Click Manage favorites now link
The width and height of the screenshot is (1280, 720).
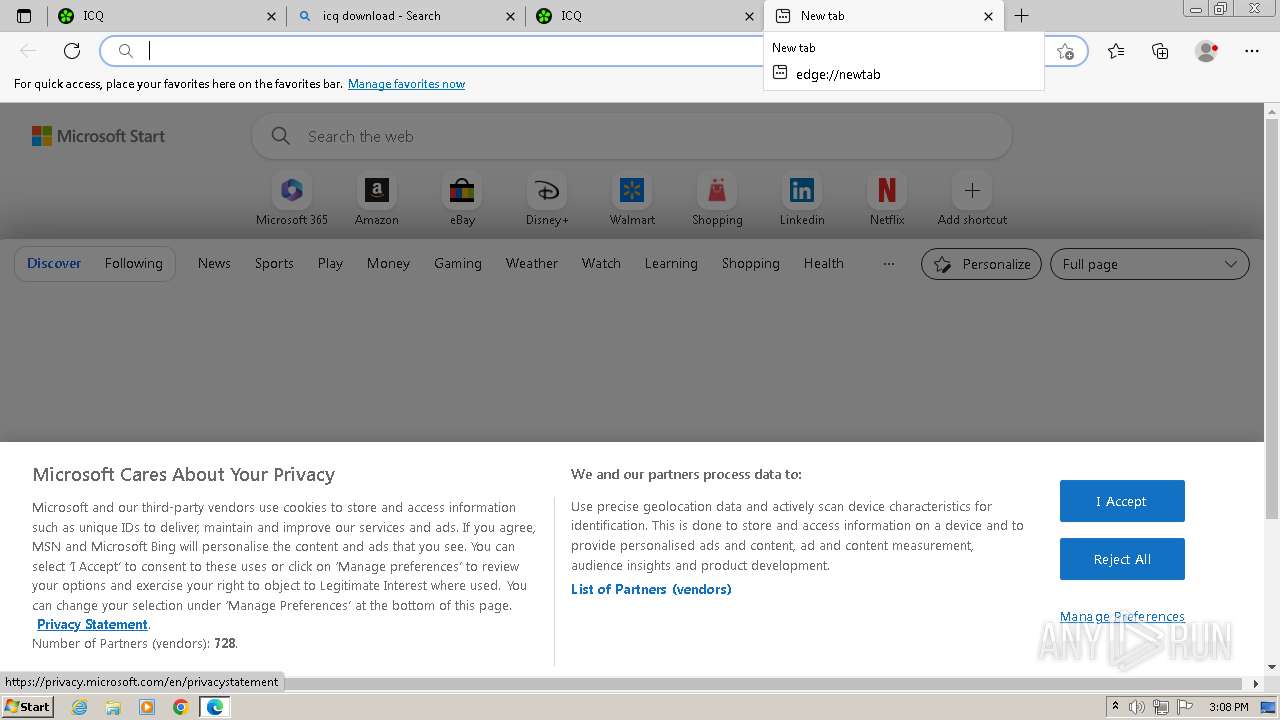[x=406, y=84]
